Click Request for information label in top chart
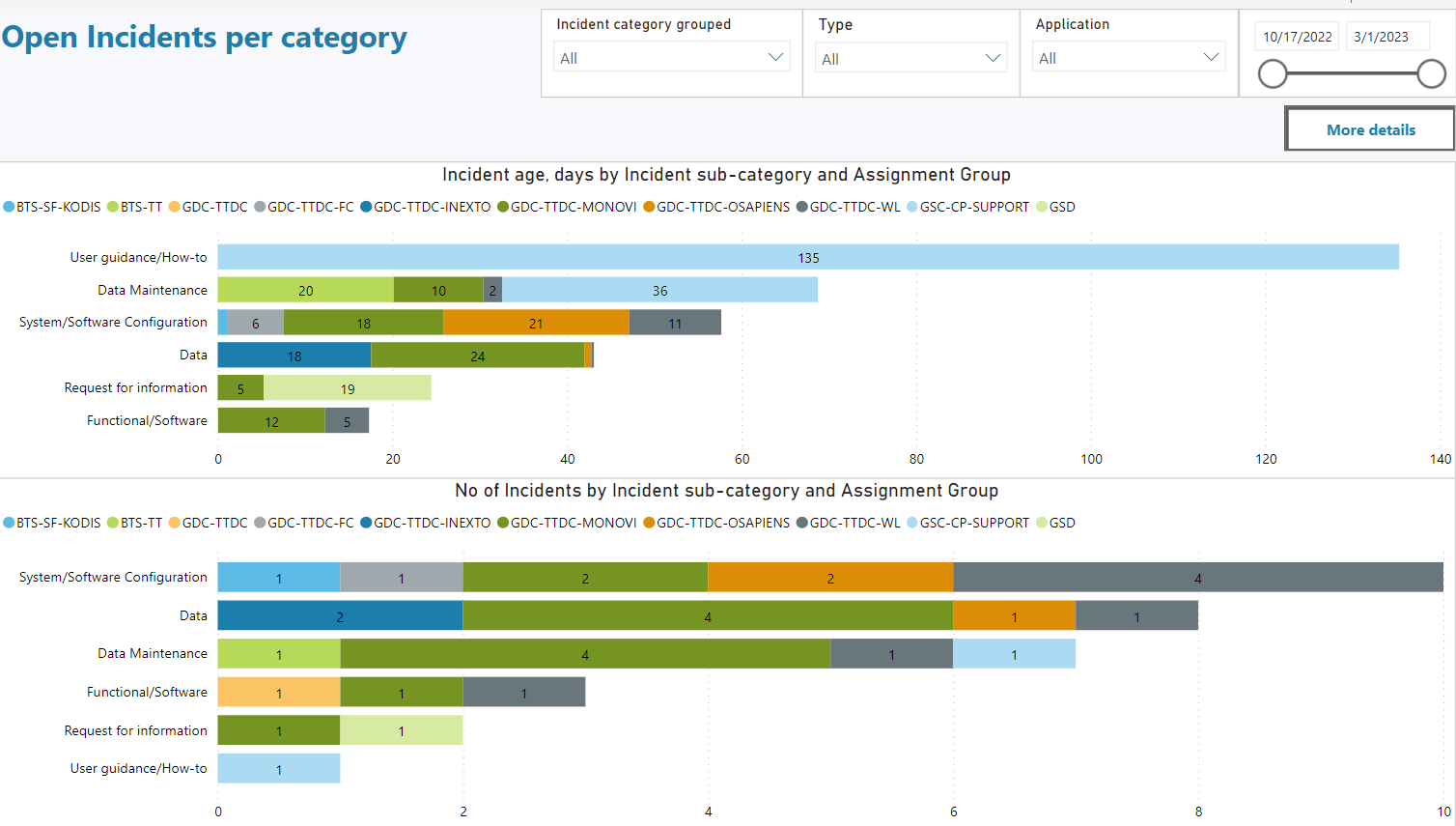 coord(135,387)
